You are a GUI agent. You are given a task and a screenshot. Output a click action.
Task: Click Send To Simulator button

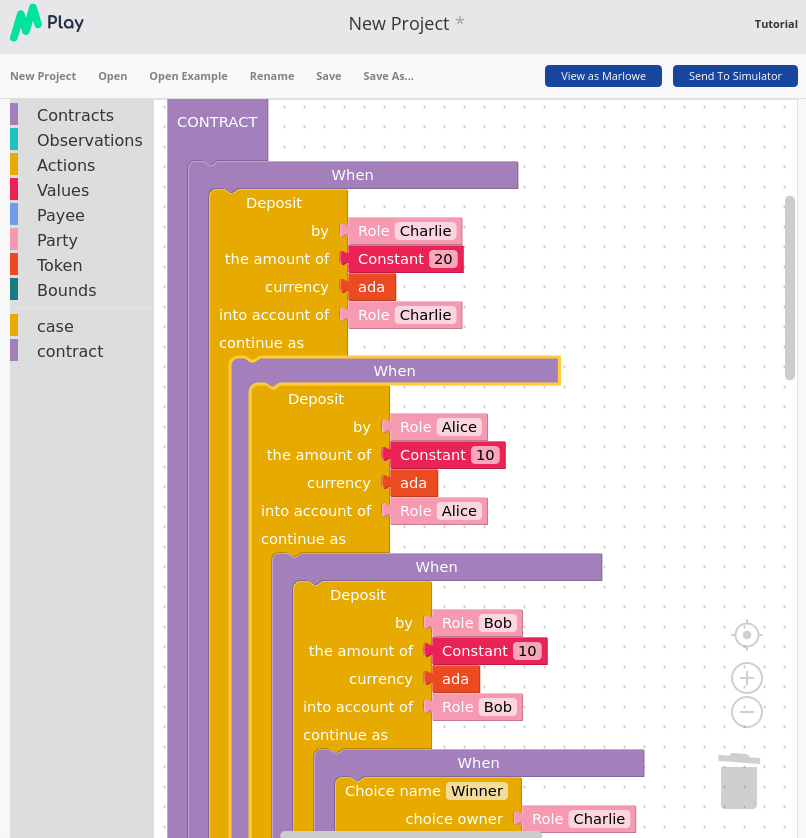(x=735, y=76)
